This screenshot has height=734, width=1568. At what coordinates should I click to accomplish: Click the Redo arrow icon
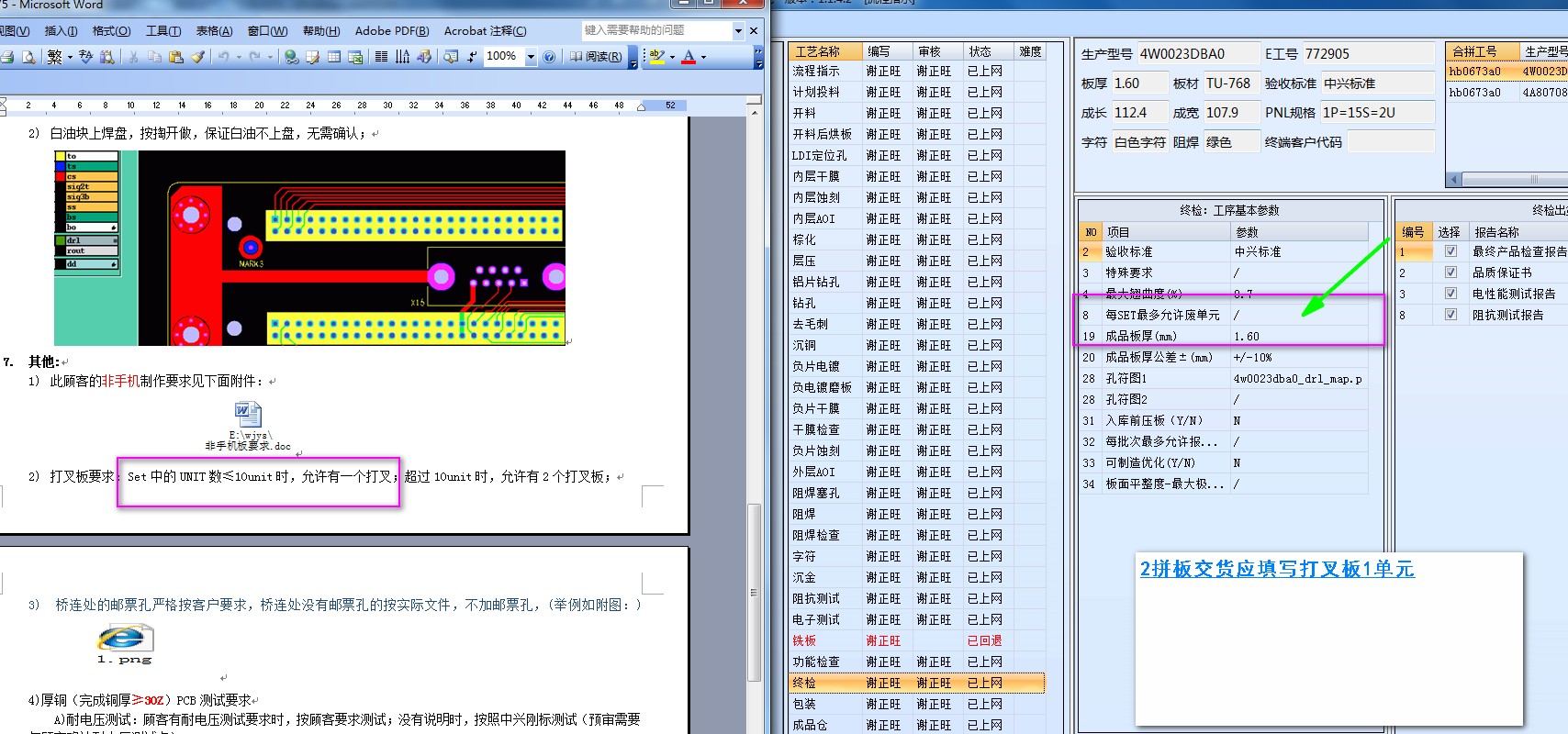point(255,57)
